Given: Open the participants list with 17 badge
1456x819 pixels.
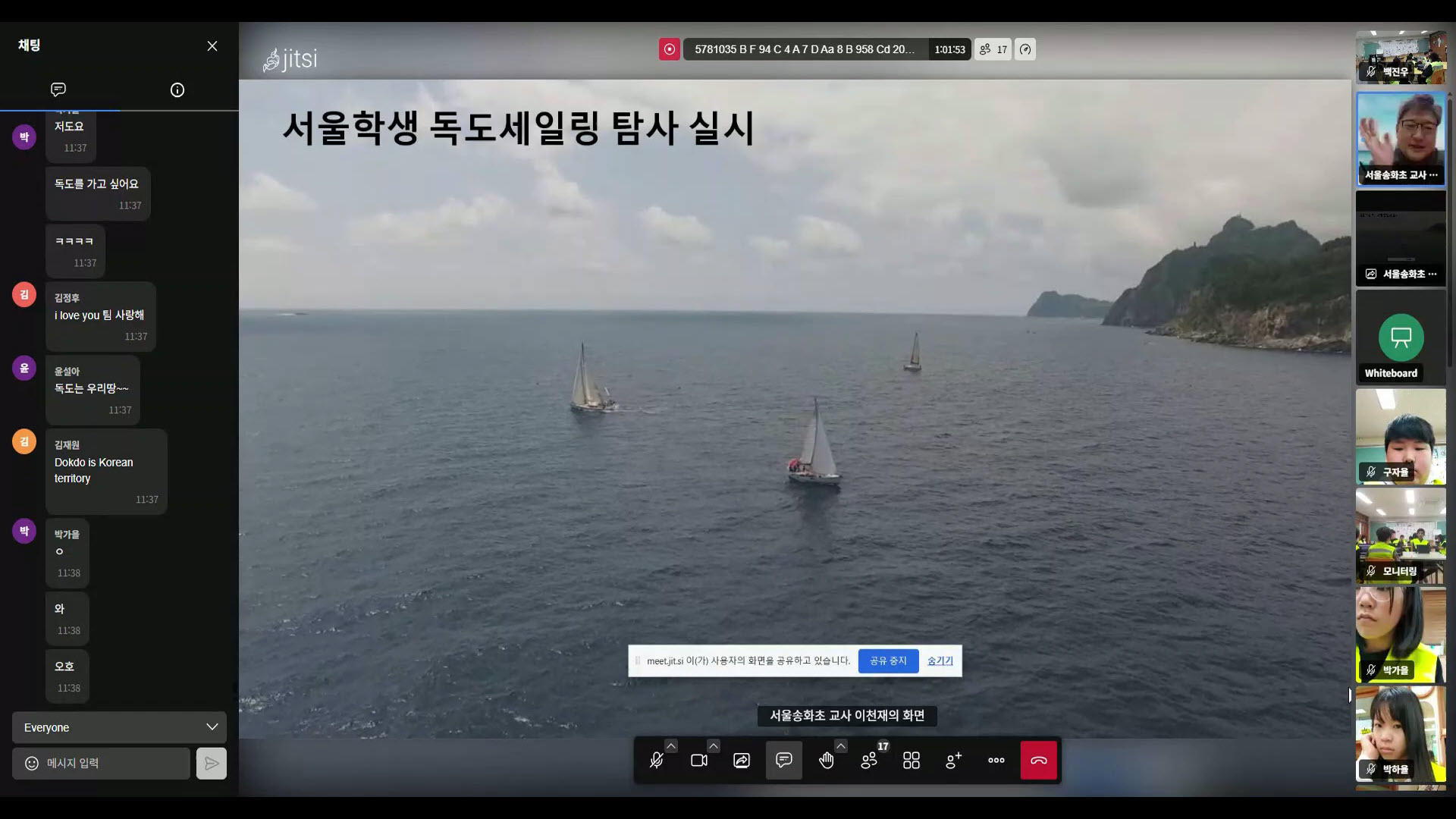Looking at the screenshot, I should 869,761.
